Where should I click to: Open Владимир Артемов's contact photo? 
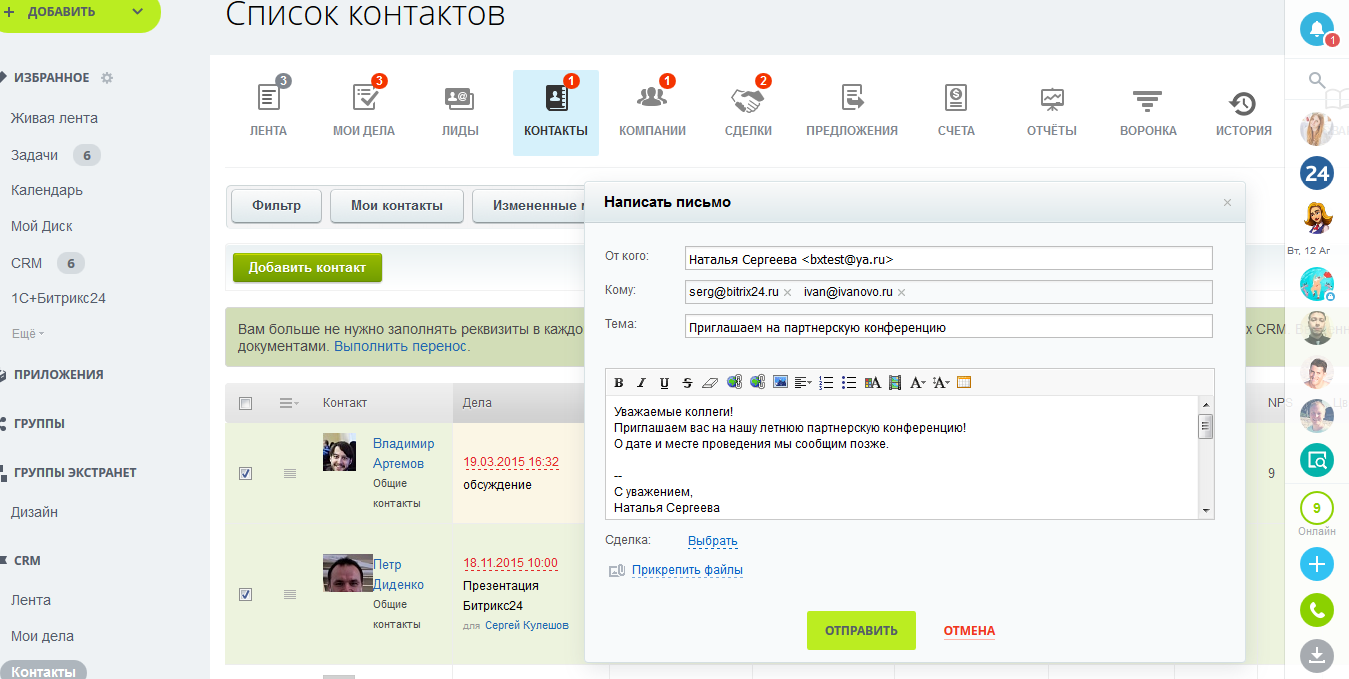[339, 452]
